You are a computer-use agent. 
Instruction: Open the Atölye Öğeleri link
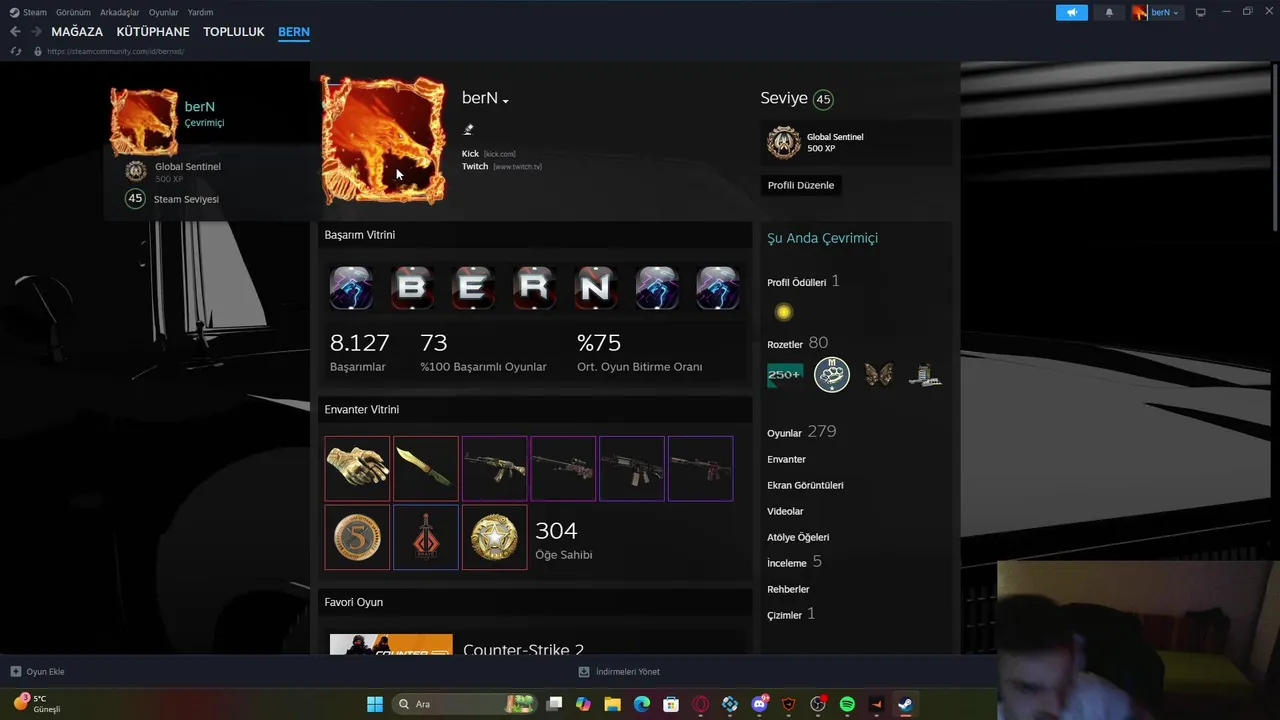[x=798, y=537]
